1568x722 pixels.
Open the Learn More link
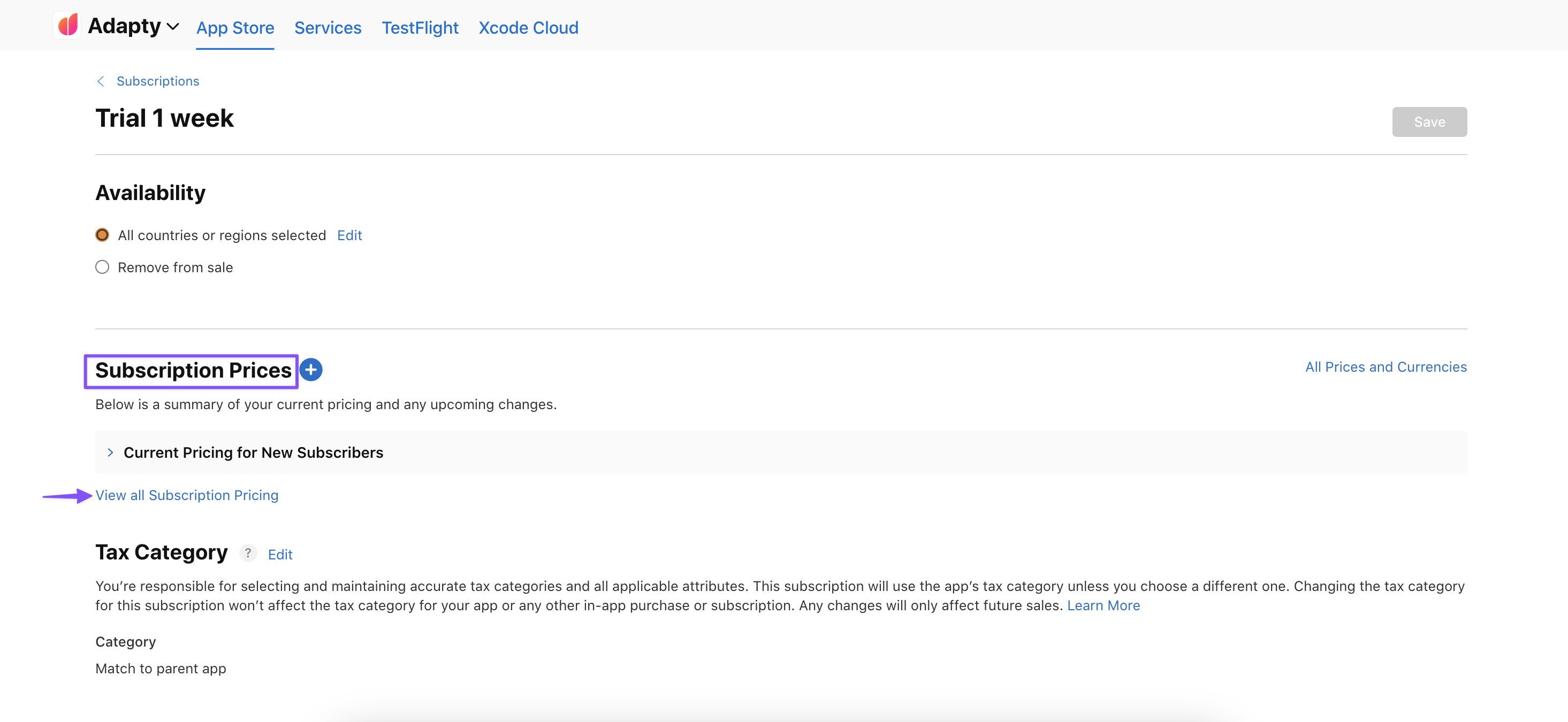[x=1103, y=605]
